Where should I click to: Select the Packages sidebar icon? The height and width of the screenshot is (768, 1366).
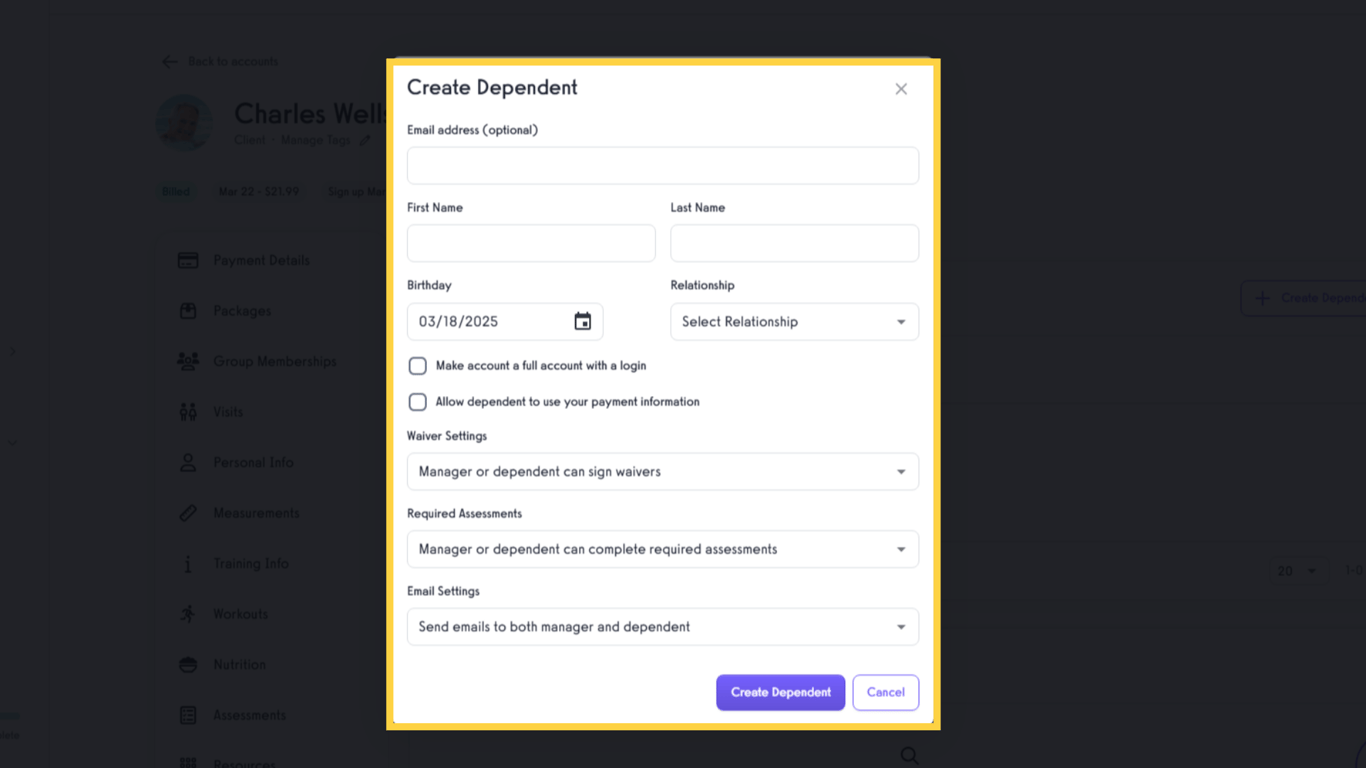pos(187,310)
